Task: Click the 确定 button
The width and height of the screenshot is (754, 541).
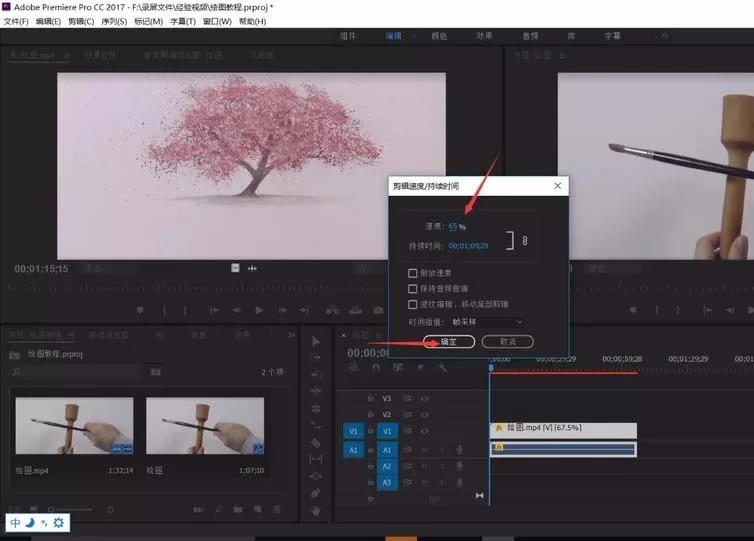Action: click(449, 341)
